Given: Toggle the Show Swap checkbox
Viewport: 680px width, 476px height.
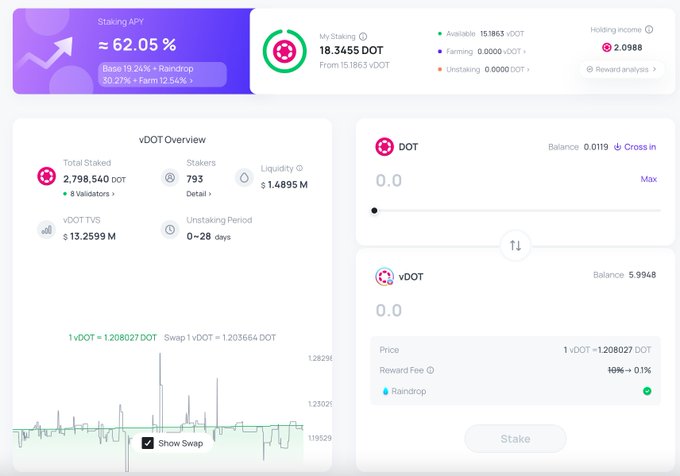Looking at the screenshot, I should (147, 443).
